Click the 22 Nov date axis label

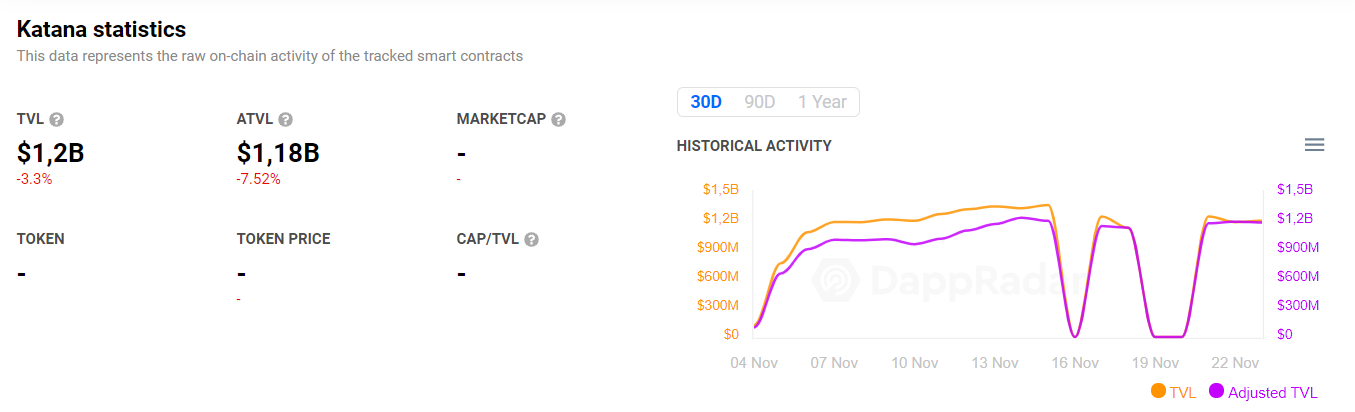pyautogui.click(x=1235, y=363)
